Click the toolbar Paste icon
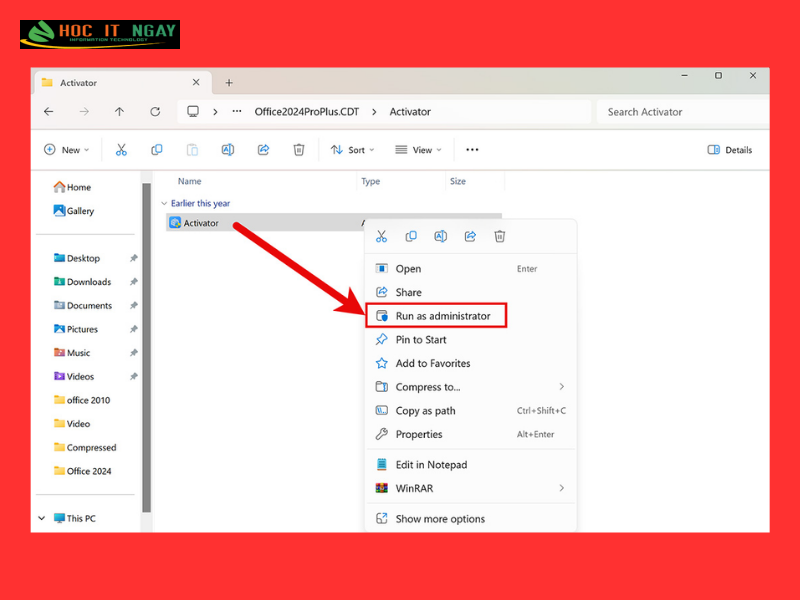 (192, 149)
